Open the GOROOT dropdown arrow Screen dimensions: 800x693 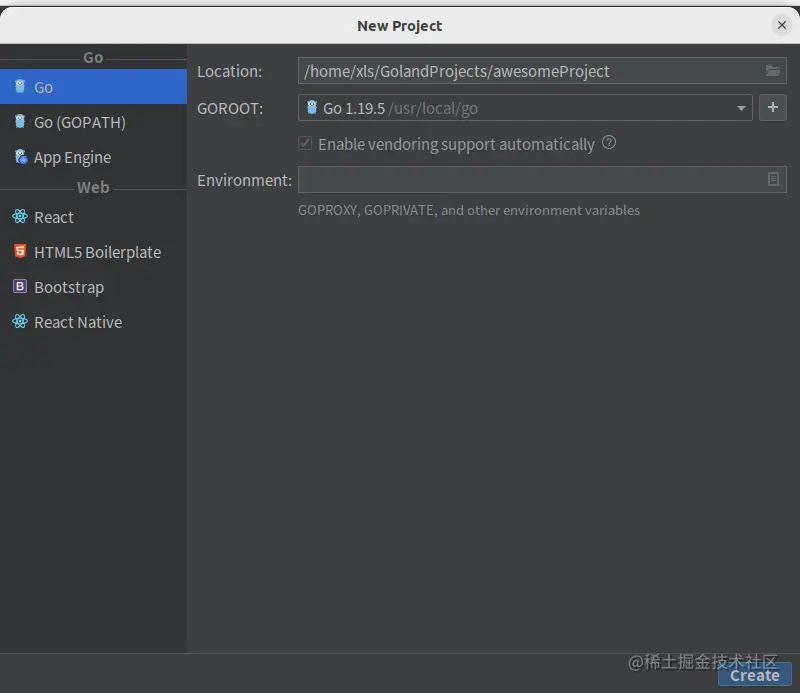pos(741,108)
